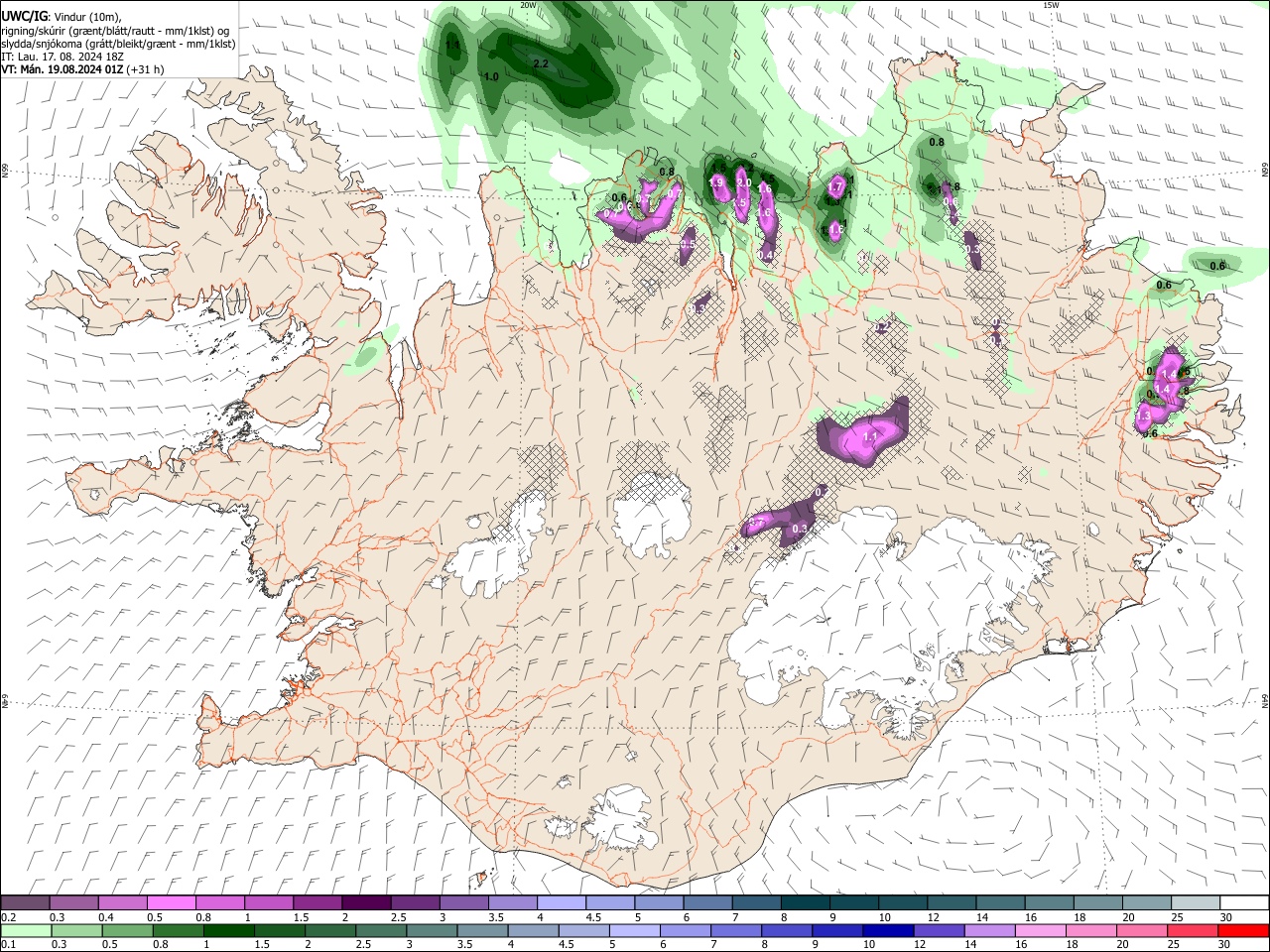Click the "VT: Mán. 19.08.2024 01Z" valid time

pos(61,69)
